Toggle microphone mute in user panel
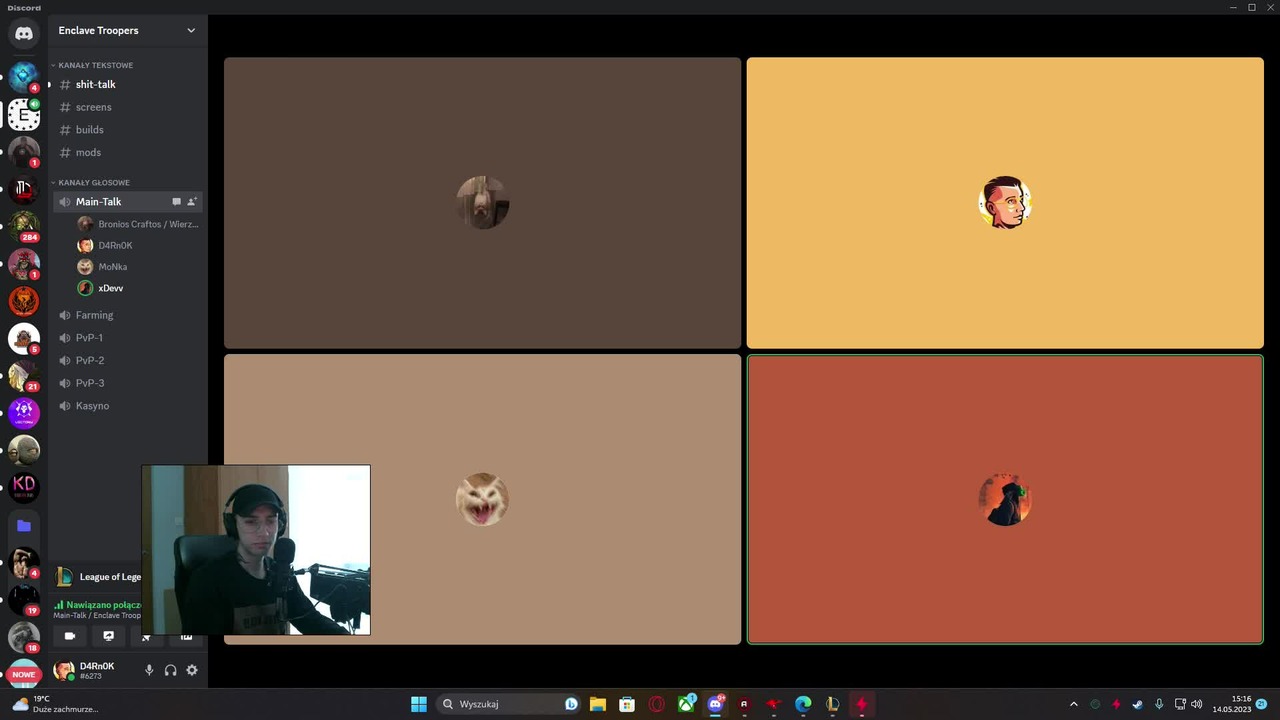Image resolution: width=1280 pixels, height=720 pixels. pos(149,670)
